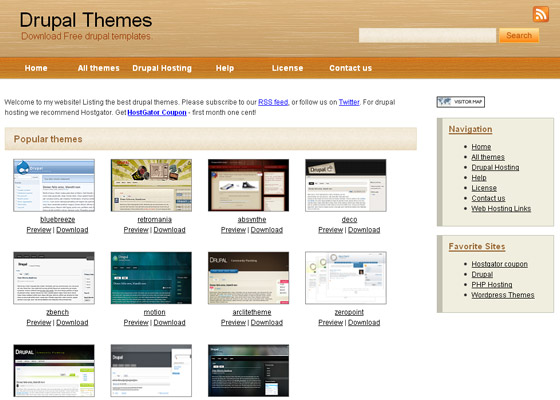Open Drupal link in Favorite Sites

tap(482, 274)
